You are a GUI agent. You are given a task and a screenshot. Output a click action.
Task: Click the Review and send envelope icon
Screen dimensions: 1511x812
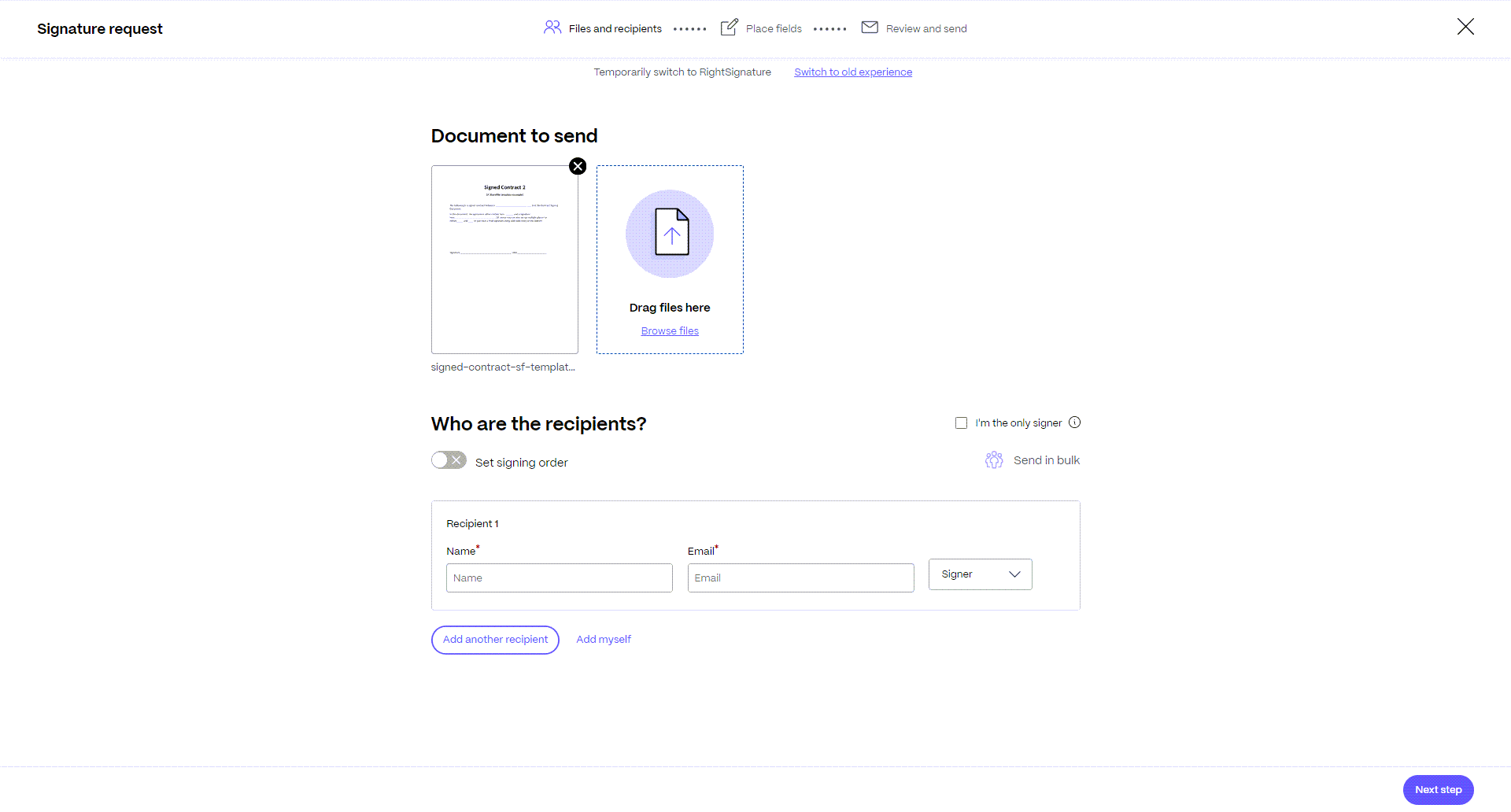[x=870, y=28]
